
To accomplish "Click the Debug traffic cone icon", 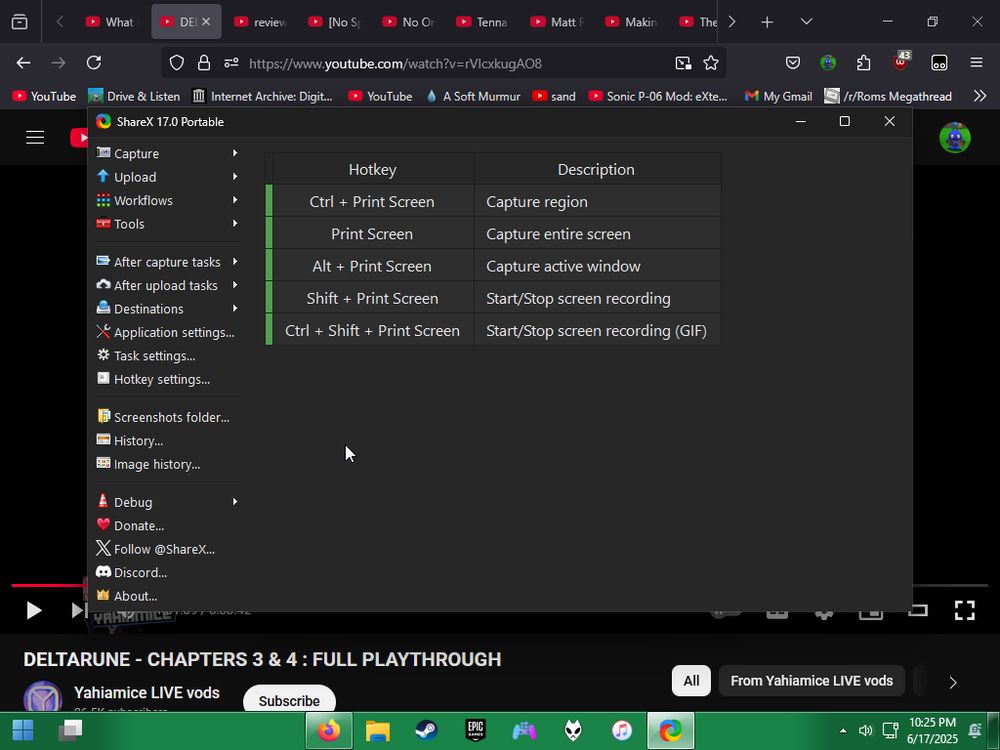I will [x=103, y=501].
